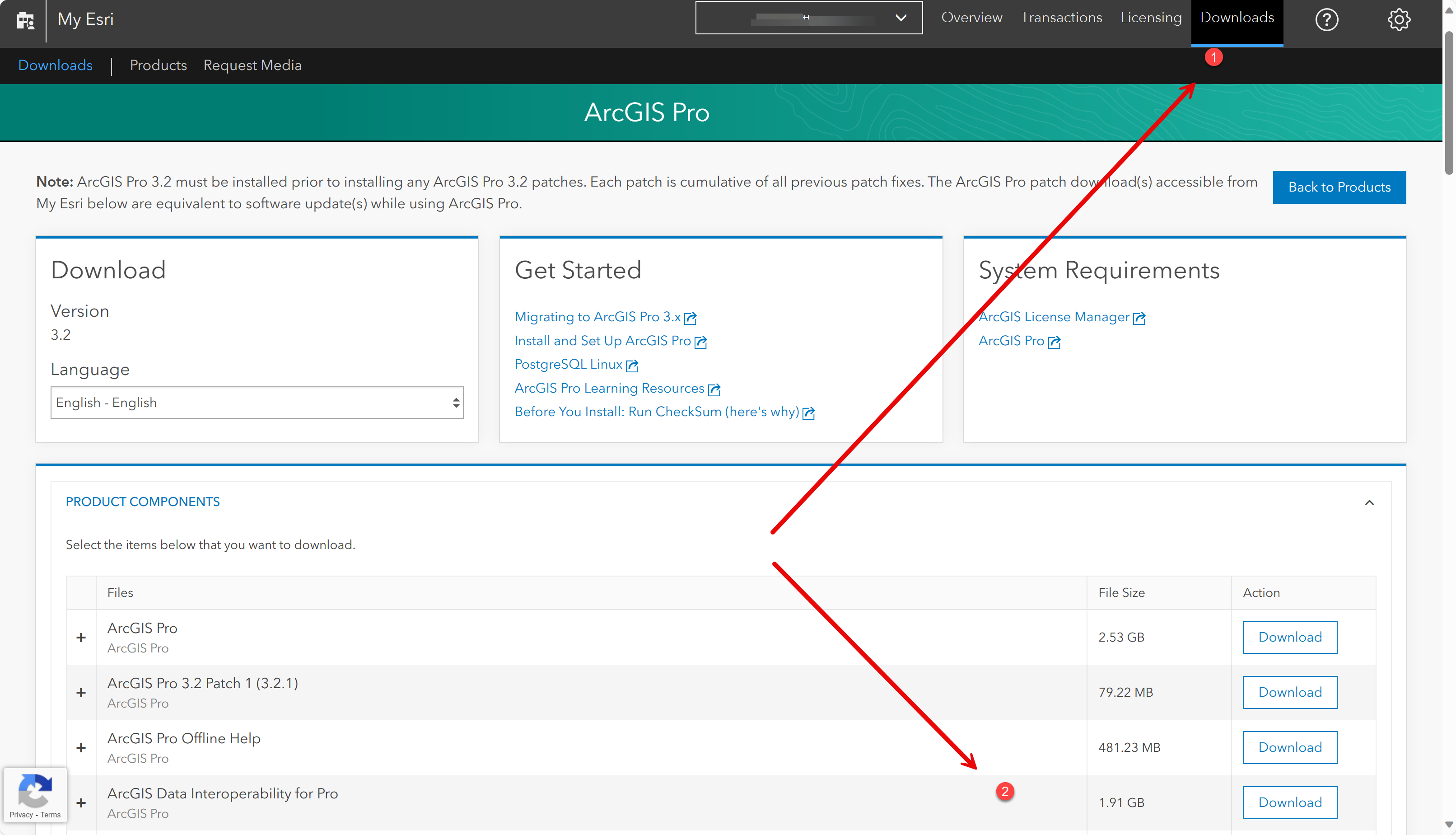Expand the ArcGIS Pro 3.2 Patch 1 row

81,692
